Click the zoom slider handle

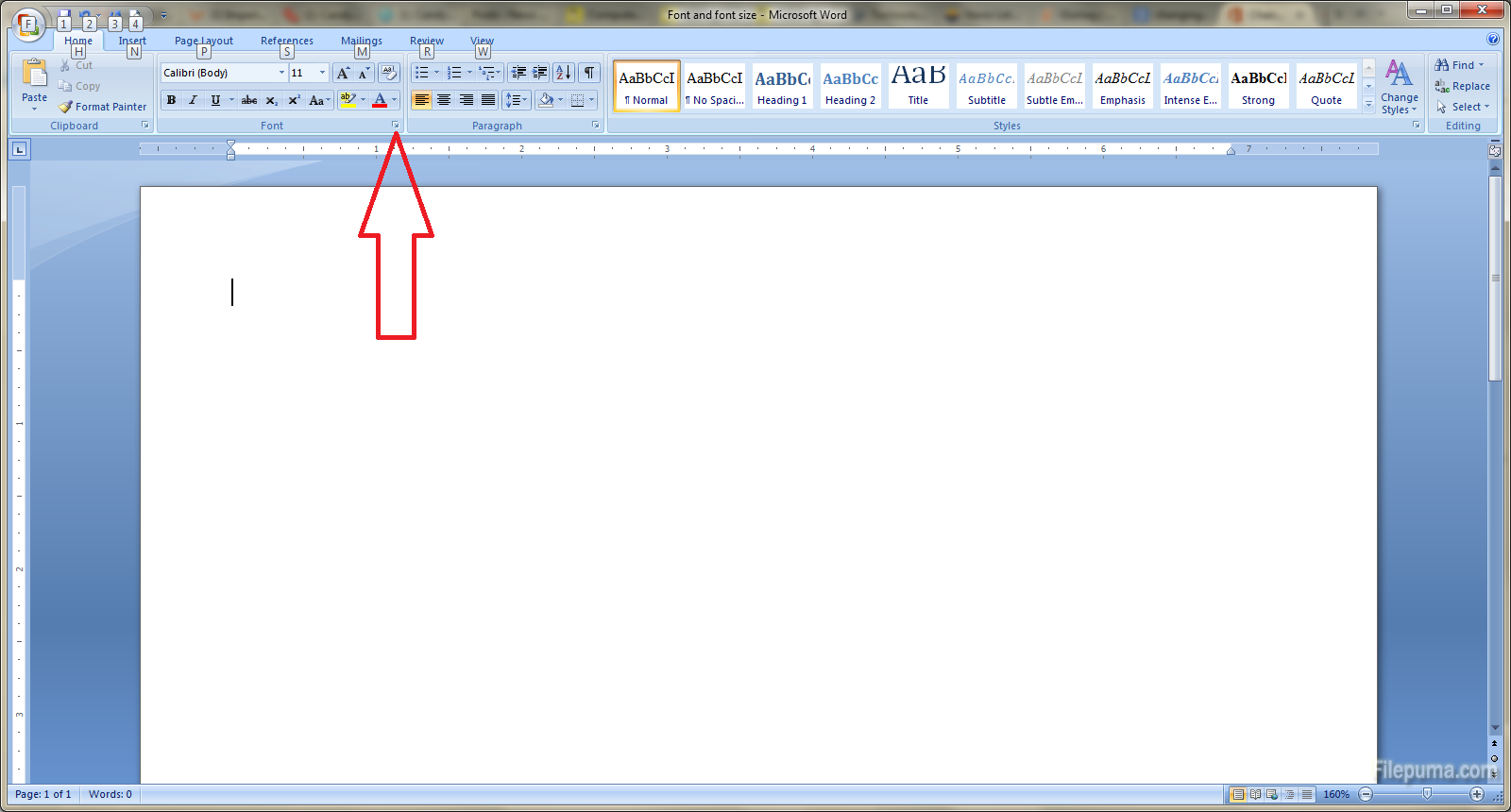(1427, 794)
